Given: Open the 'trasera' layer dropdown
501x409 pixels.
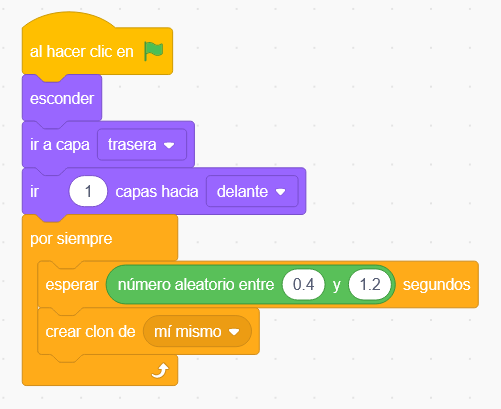Looking at the screenshot, I should pyautogui.click(x=142, y=145).
